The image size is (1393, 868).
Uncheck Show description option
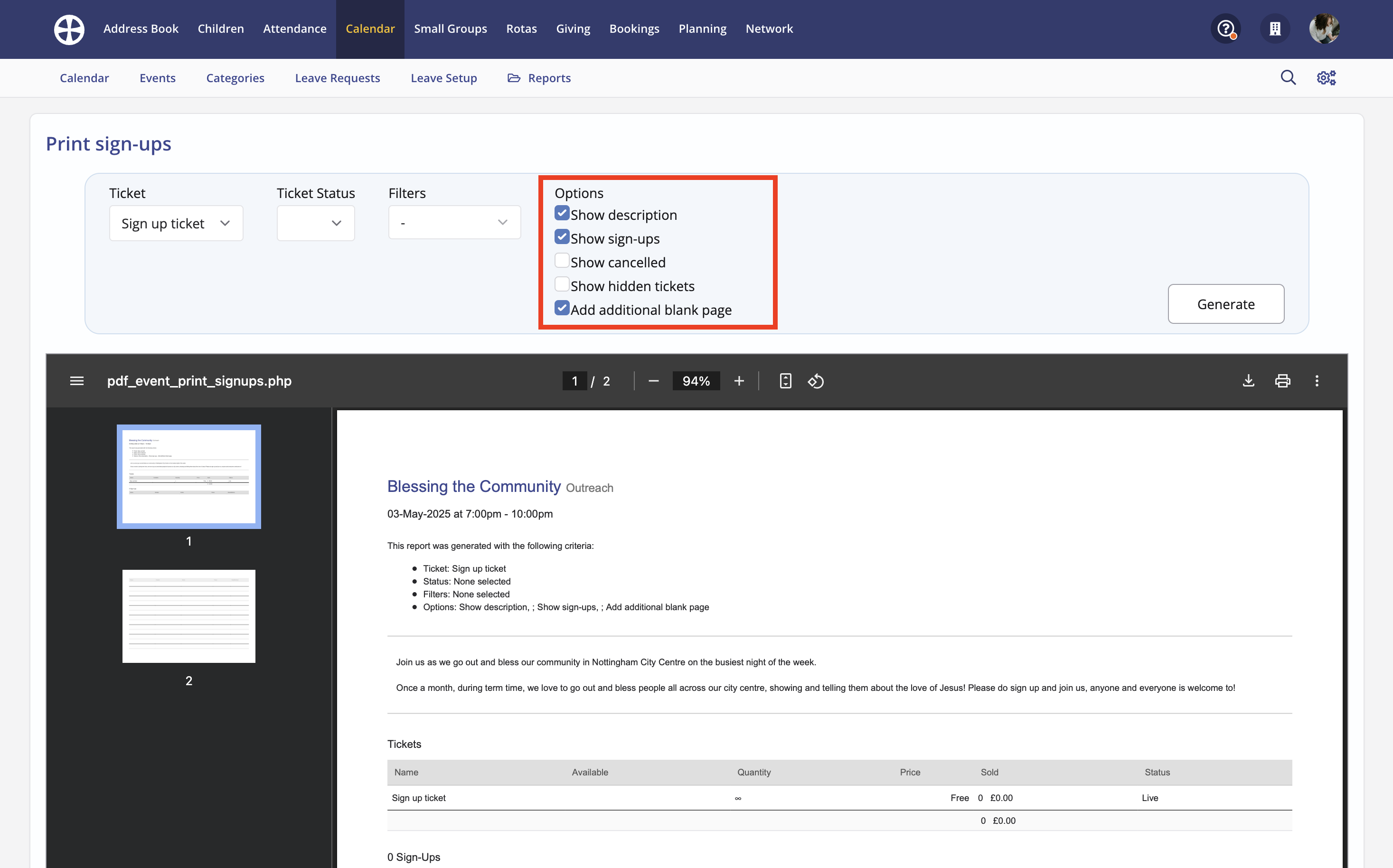(x=562, y=214)
